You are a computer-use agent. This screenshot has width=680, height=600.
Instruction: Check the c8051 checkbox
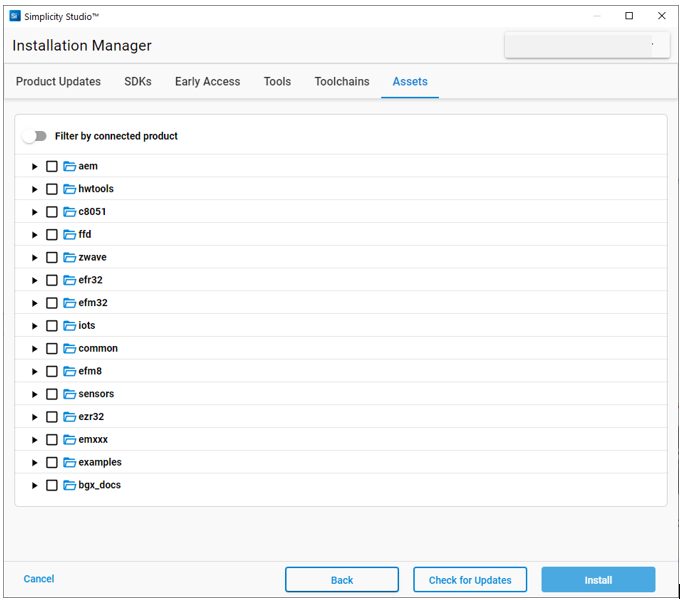(52, 212)
